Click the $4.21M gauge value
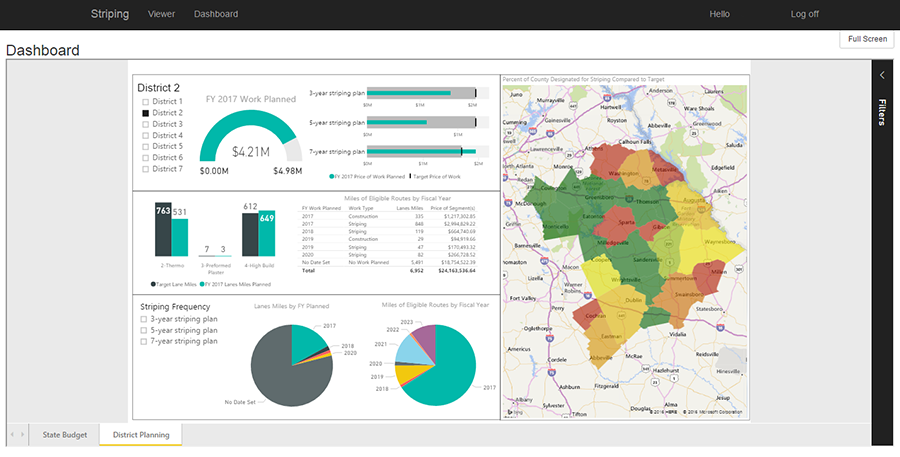 tap(251, 152)
